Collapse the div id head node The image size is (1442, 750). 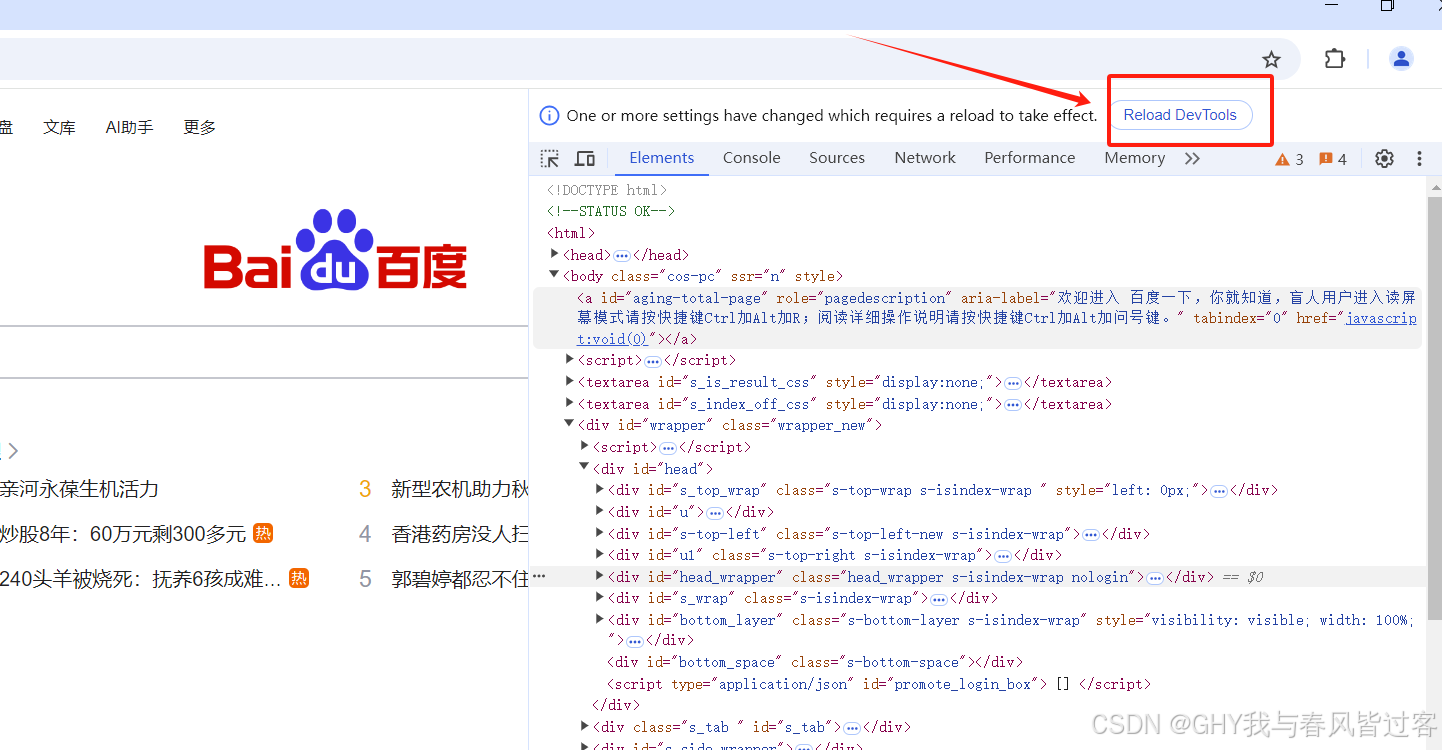[585, 467]
